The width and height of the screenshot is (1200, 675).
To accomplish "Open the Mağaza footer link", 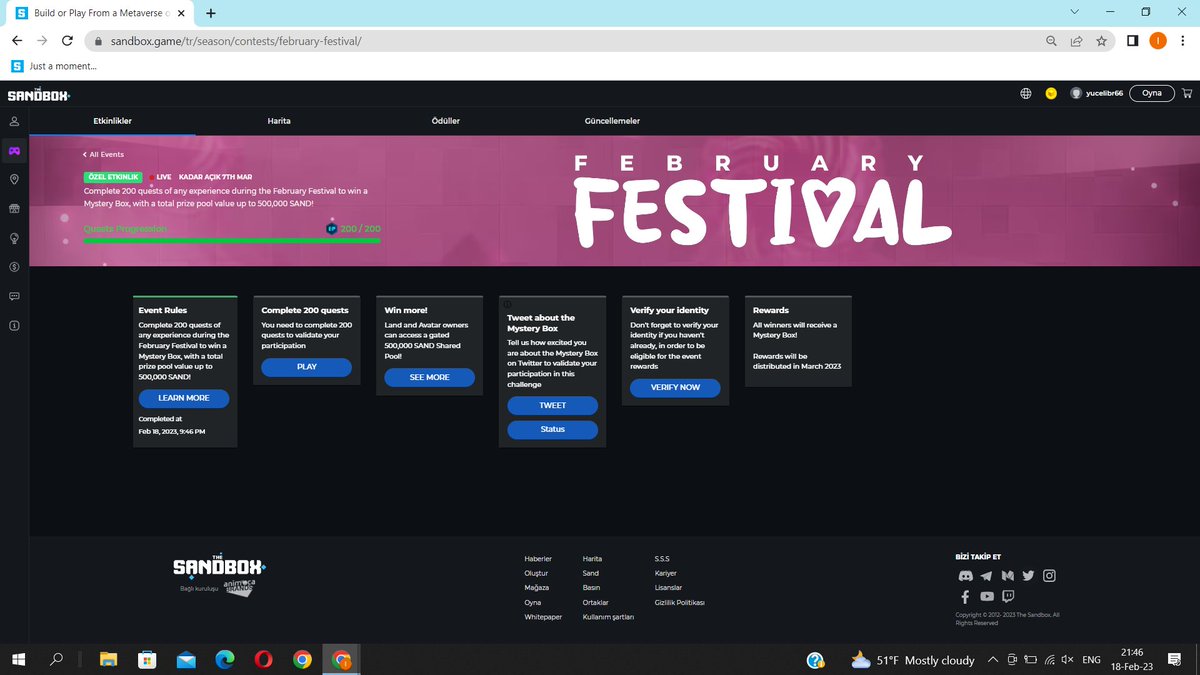I will (537, 587).
